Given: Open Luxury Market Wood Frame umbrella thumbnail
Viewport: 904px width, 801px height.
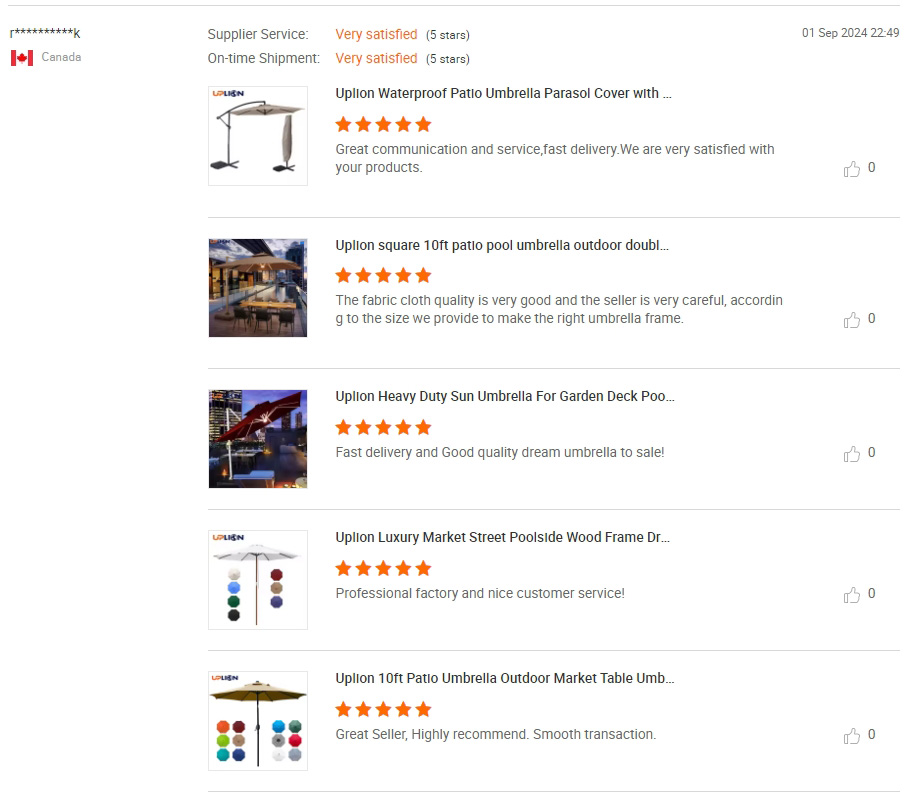Looking at the screenshot, I should [258, 580].
